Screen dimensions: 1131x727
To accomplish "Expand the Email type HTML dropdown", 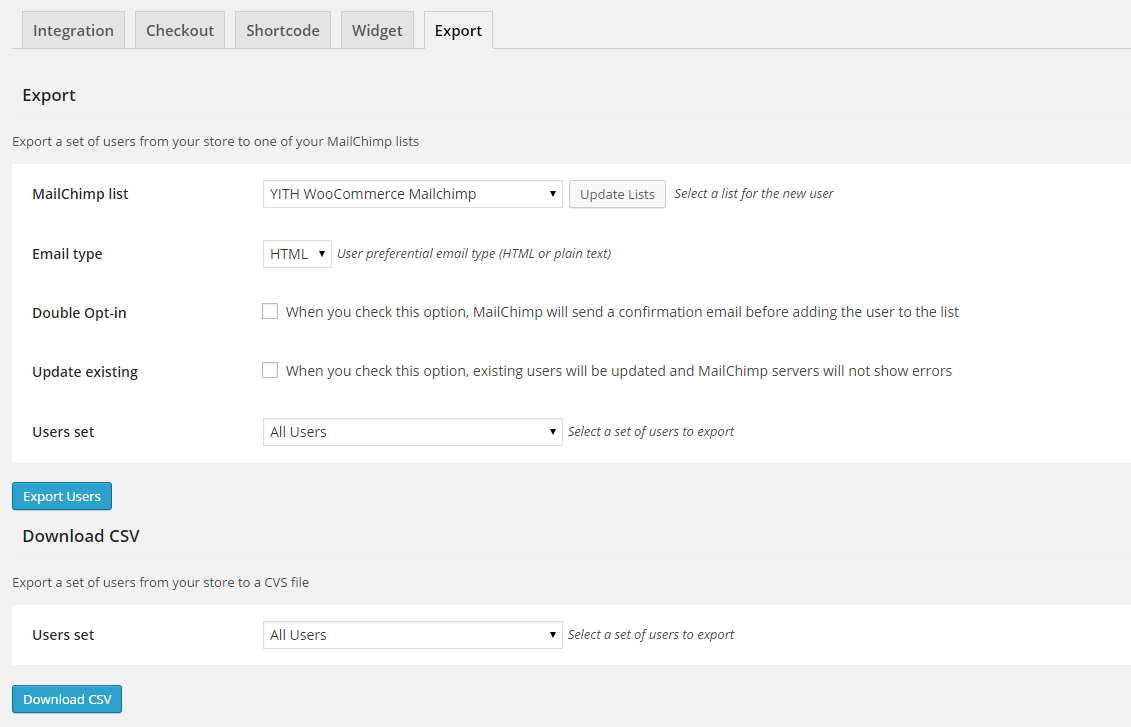I will tap(297, 254).
